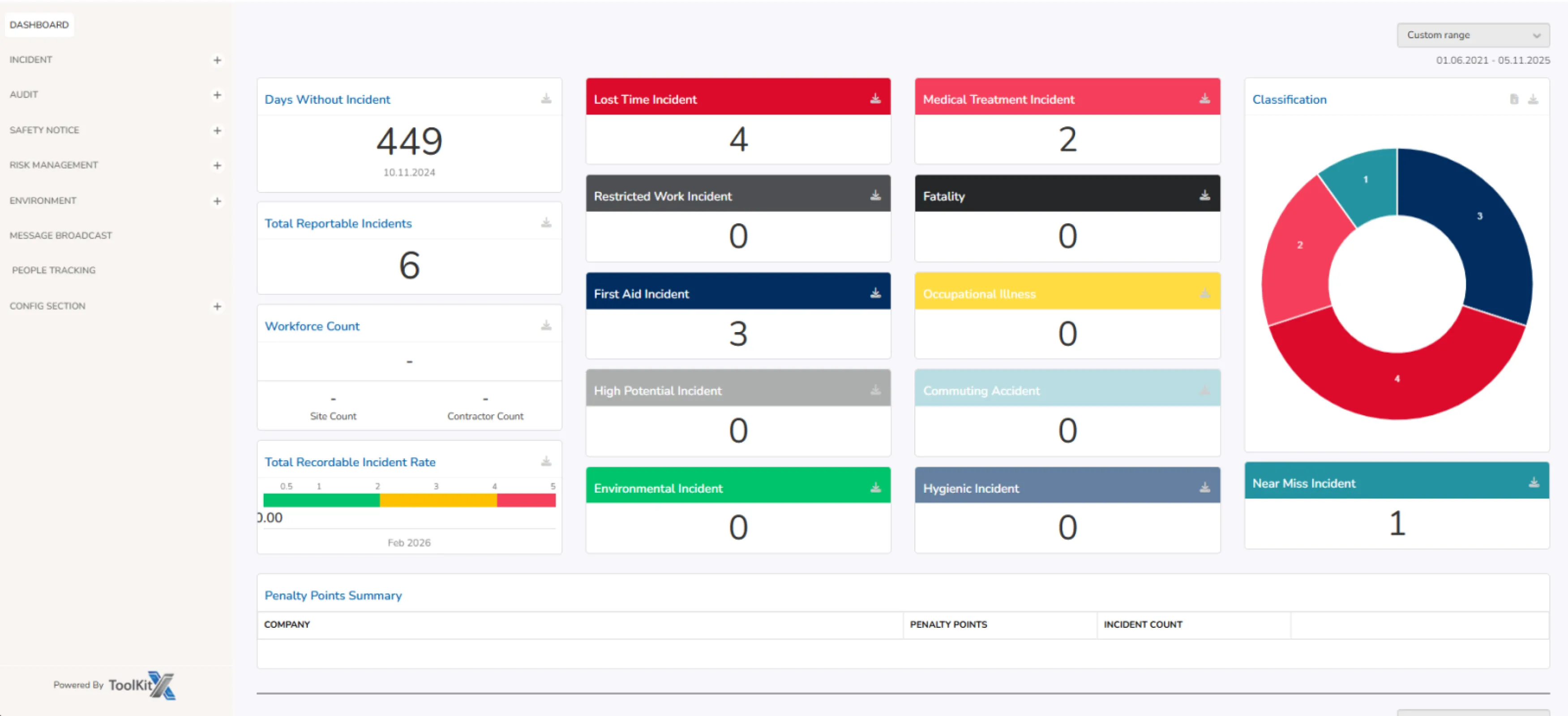Image resolution: width=1568 pixels, height=716 pixels.
Task: Download Hygienic Incident data
Action: 1204,487
